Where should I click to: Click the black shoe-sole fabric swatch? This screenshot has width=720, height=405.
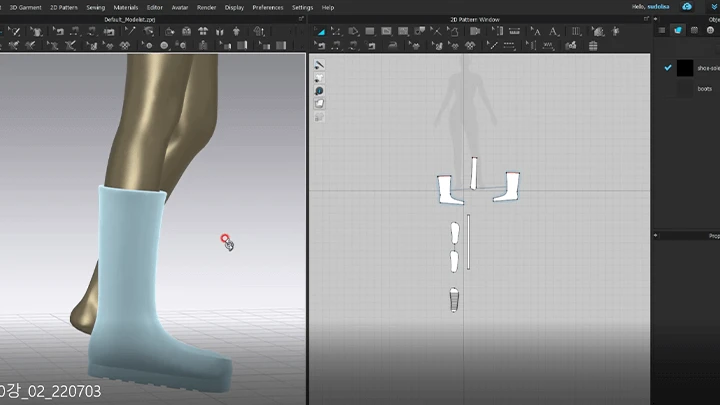click(685, 68)
